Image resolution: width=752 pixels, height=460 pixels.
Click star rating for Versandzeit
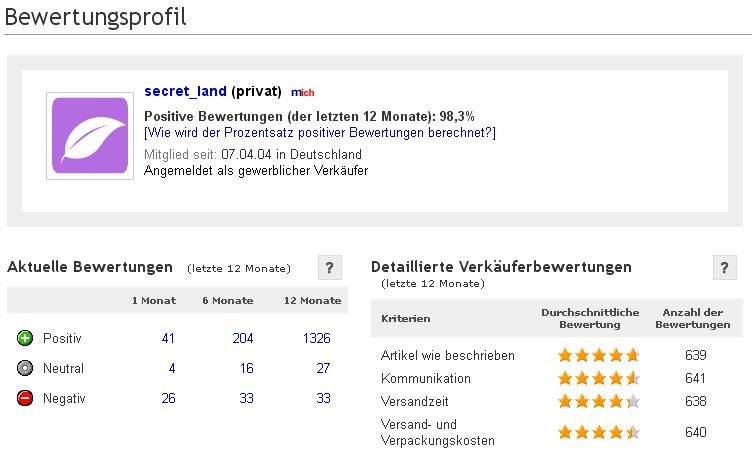coord(598,402)
